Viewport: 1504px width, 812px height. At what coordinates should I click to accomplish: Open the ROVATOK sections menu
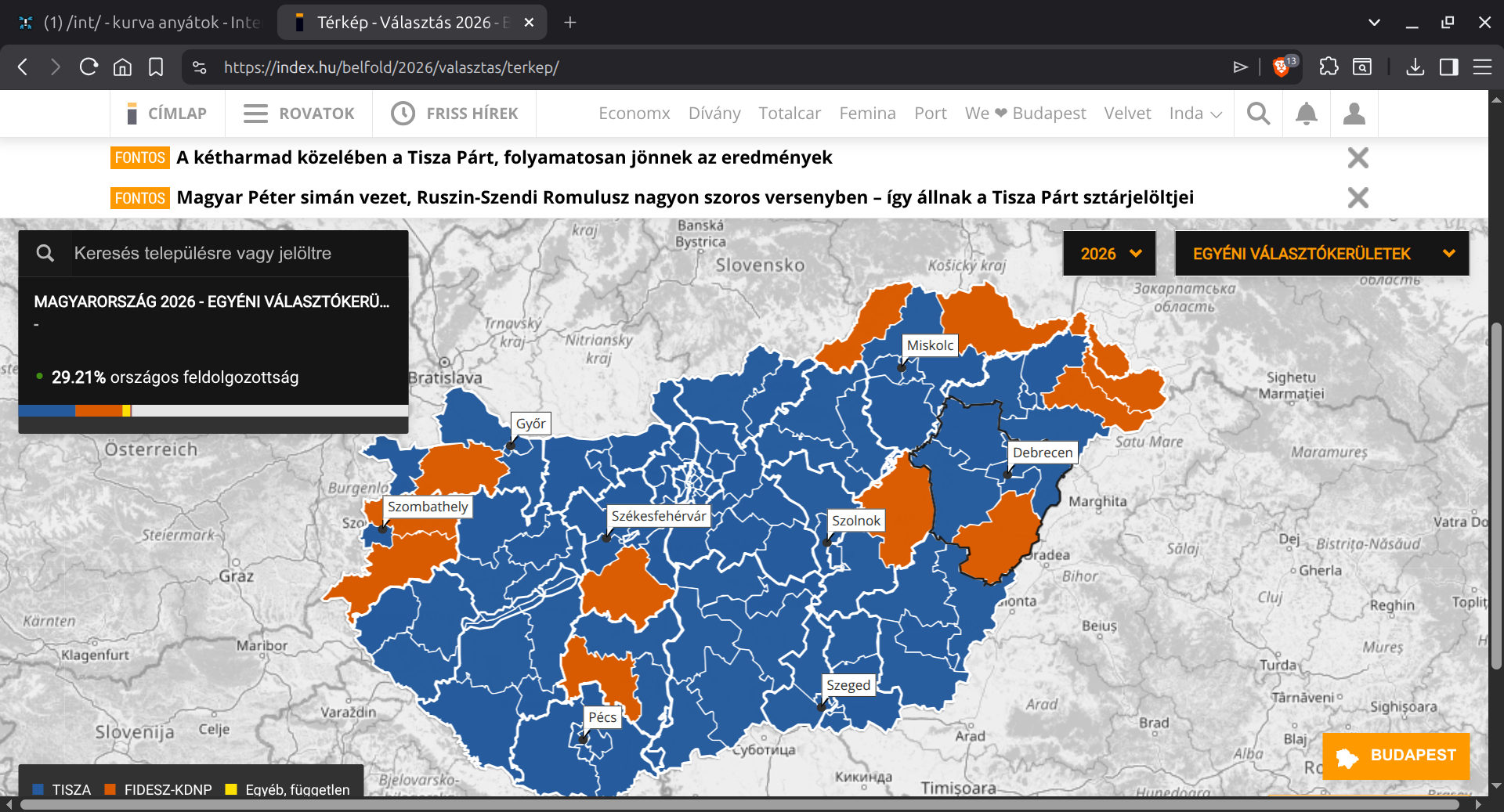click(298, 114)
